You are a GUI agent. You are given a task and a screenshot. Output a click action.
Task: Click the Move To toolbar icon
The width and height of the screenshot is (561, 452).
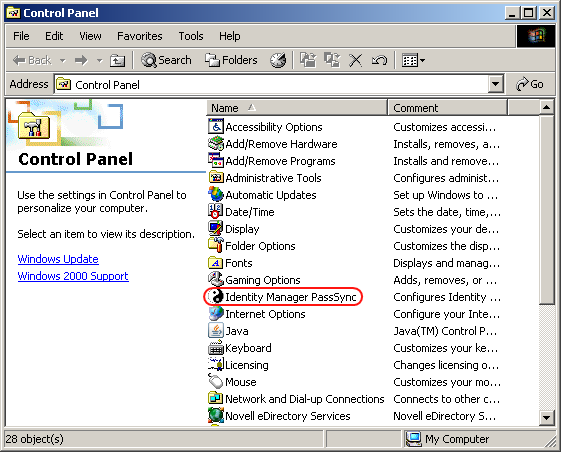[x=308, y=60]
